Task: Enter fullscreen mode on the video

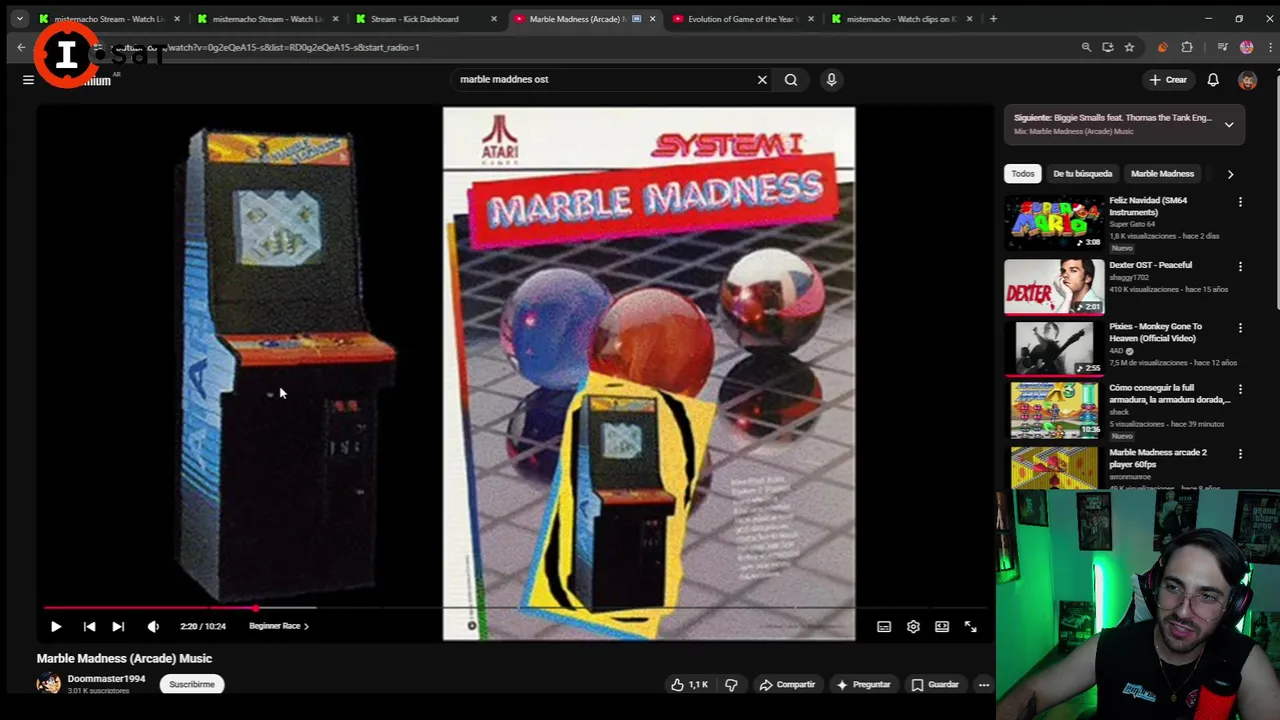Action: click(x=971, y=627)
